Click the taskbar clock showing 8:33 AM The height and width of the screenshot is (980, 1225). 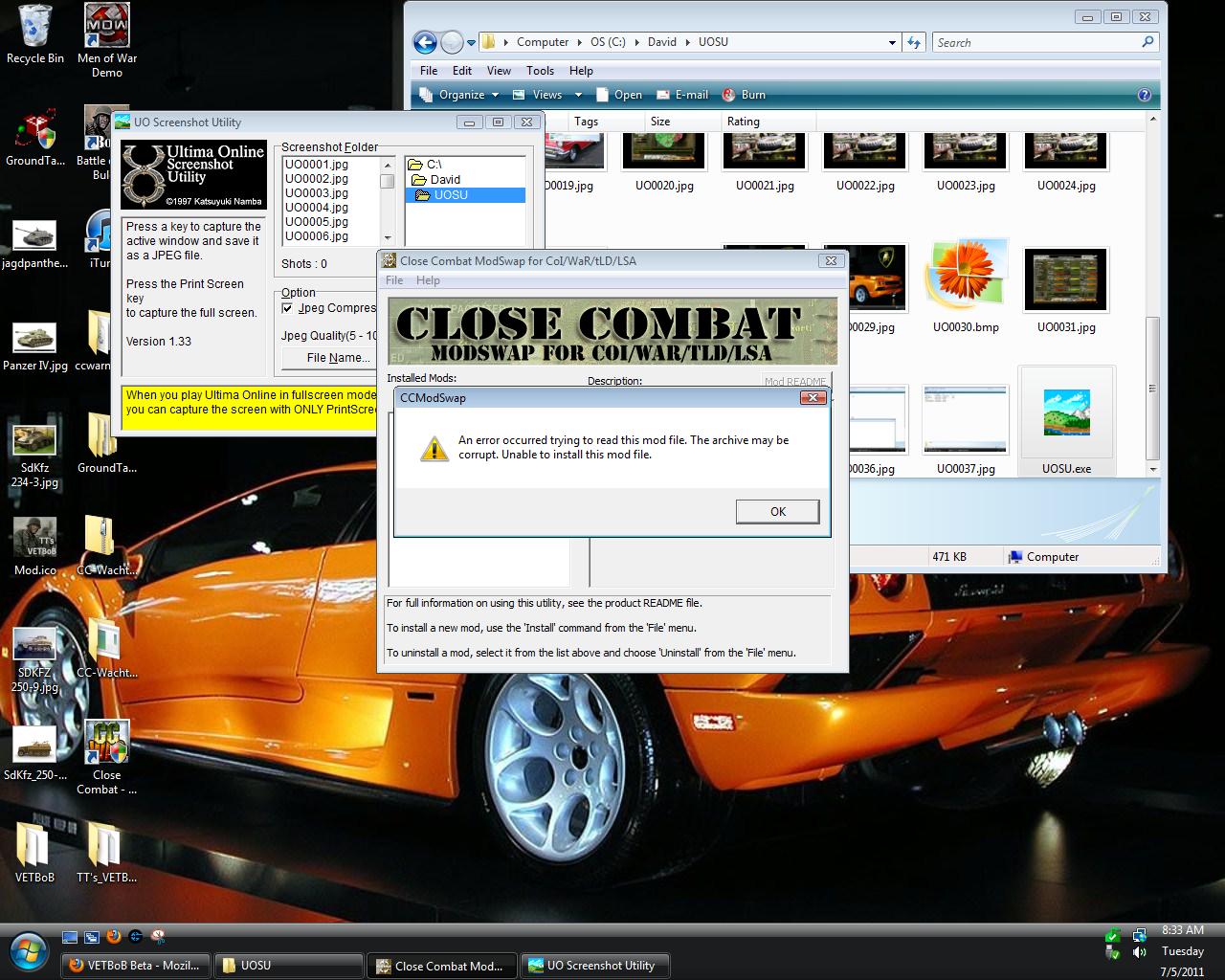click(x=1183, y=930)
